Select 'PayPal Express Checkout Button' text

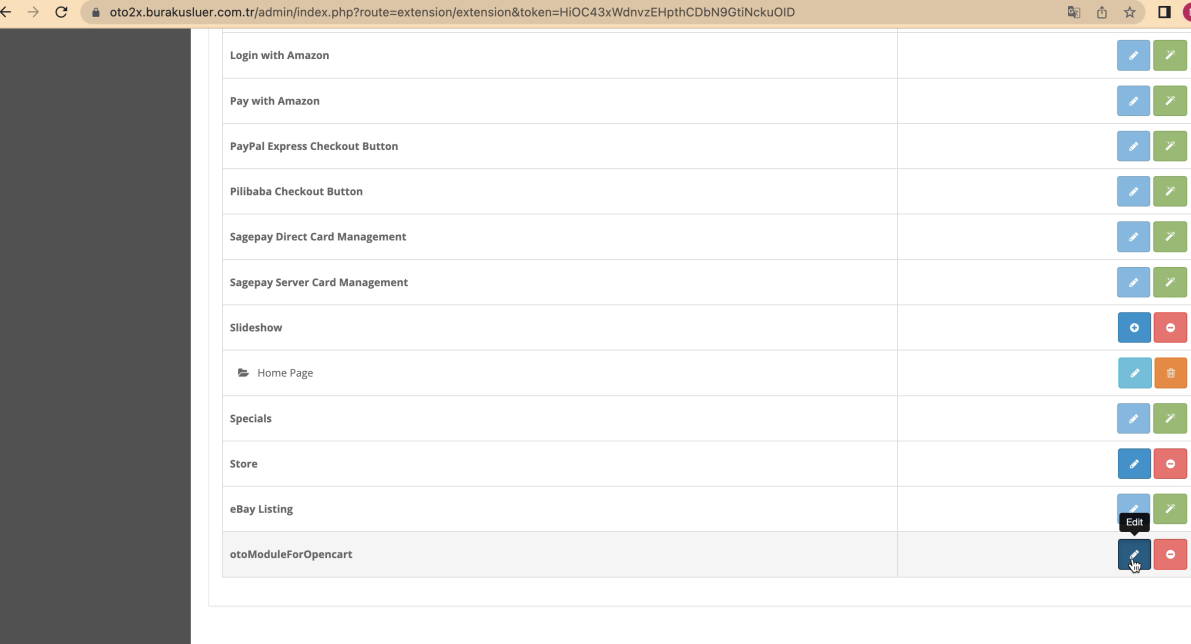click(x=314, y=146)
